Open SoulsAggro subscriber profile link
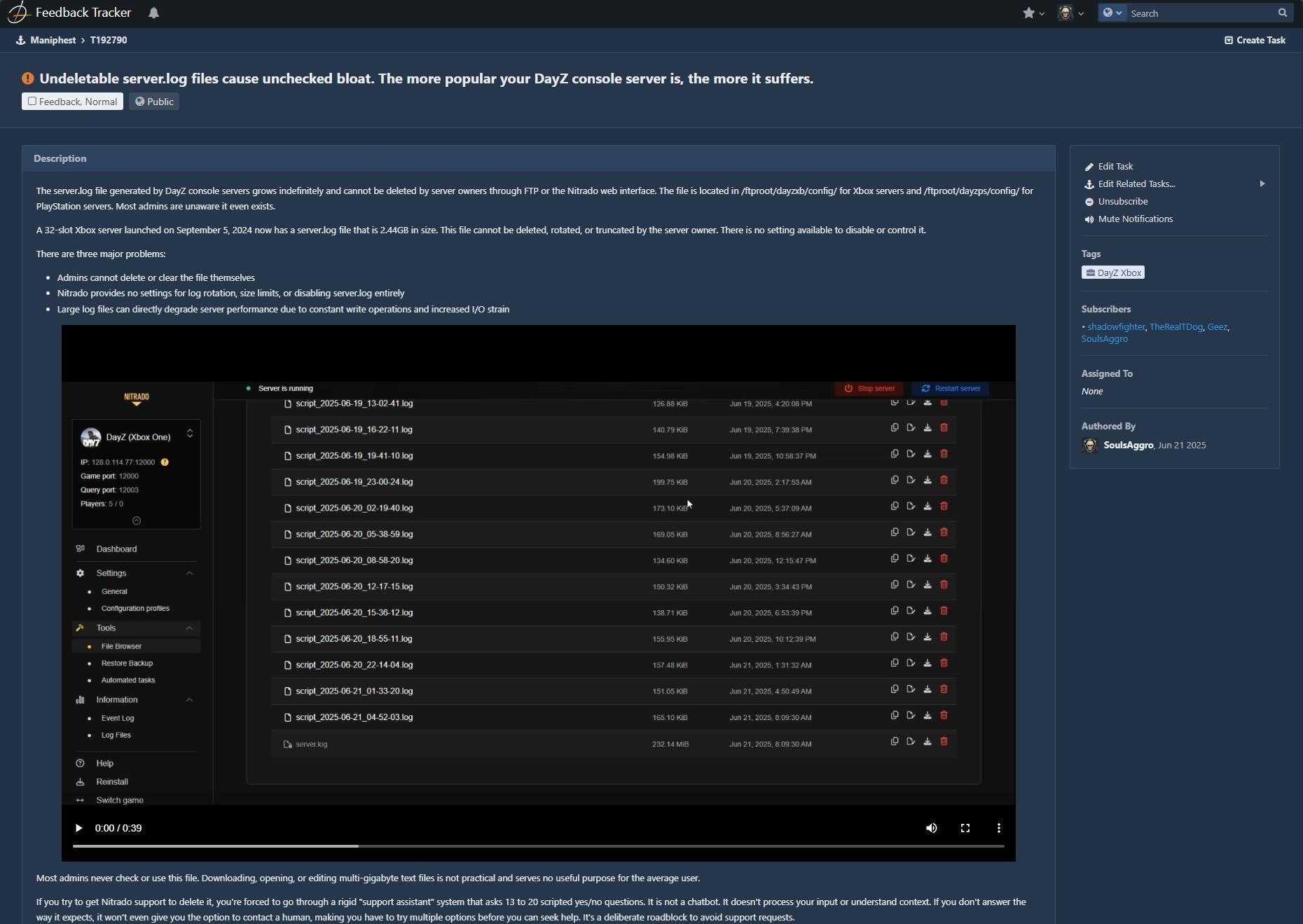This screenshot has width=1303, height=924. coord(1104,339)
